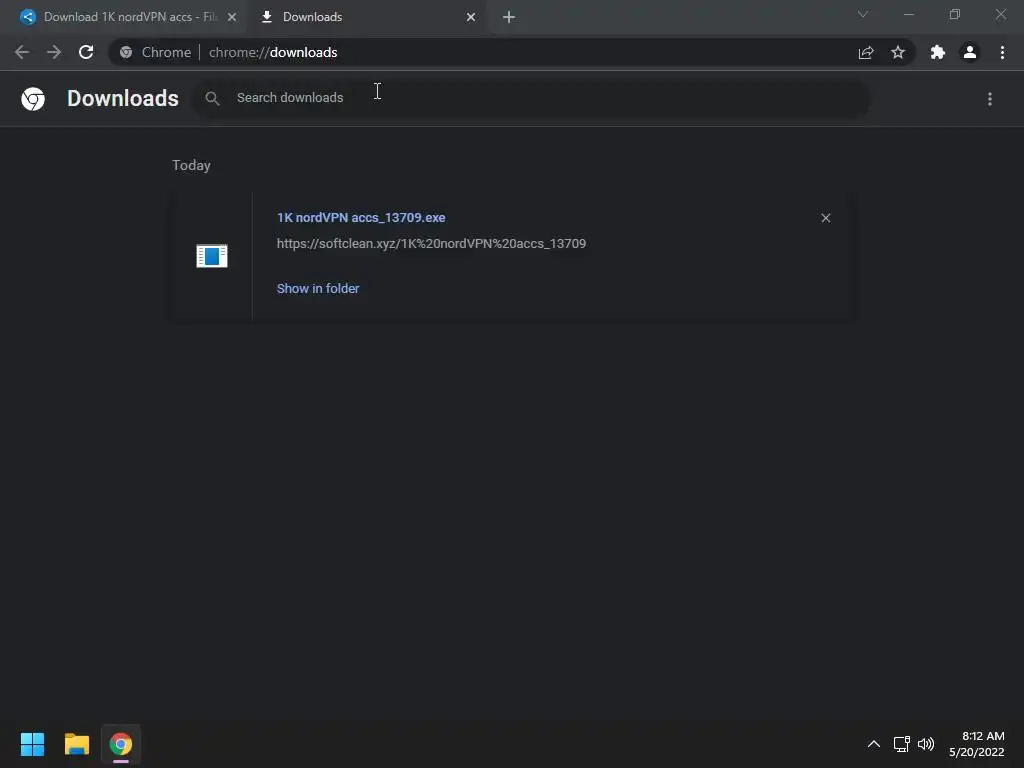Go forward using the browser forward arrow
Screen dimensions: 1024x768
[x=54, y=52]
